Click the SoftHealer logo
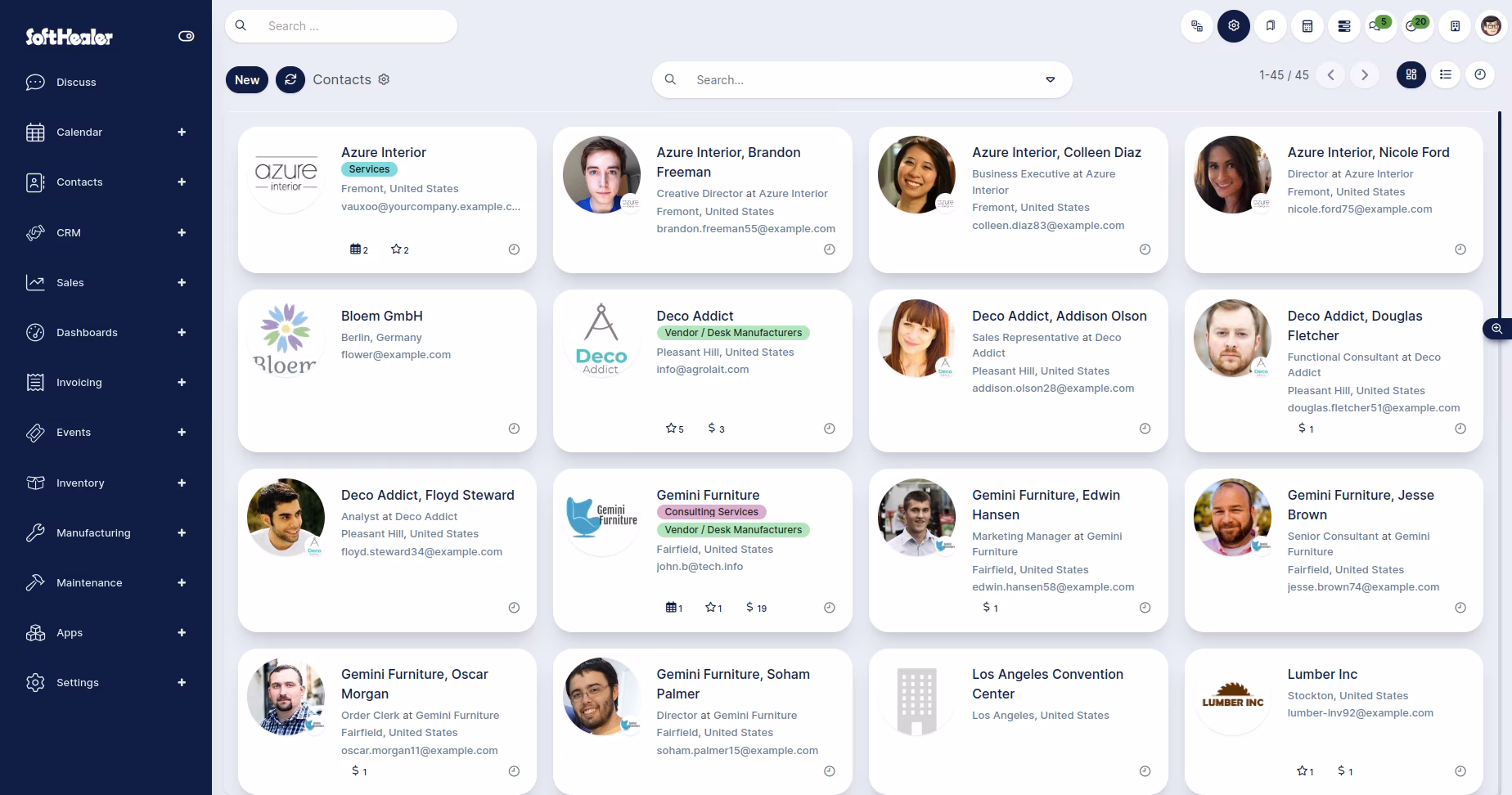1512x795 pixels. [x=69, y=37]
